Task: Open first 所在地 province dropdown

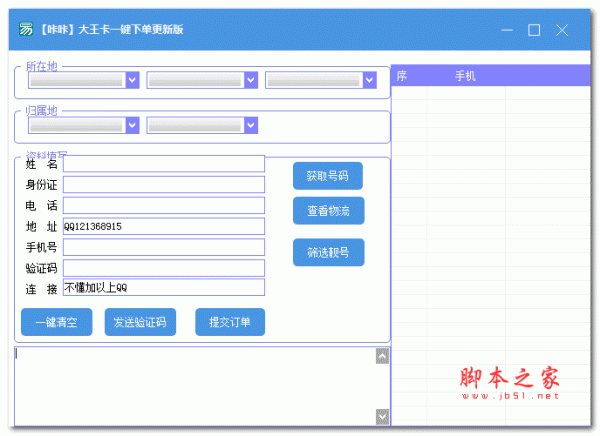Action: click(x=84, y=80)
